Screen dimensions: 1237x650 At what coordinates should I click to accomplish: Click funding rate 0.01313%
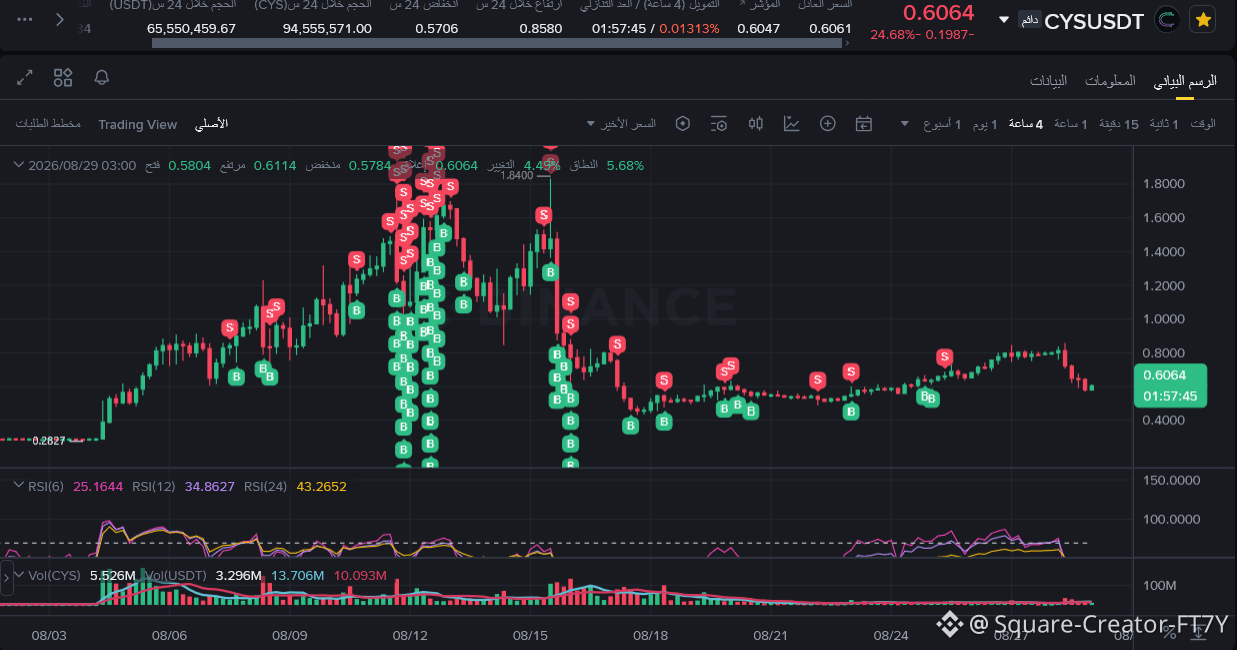[689, 28]
